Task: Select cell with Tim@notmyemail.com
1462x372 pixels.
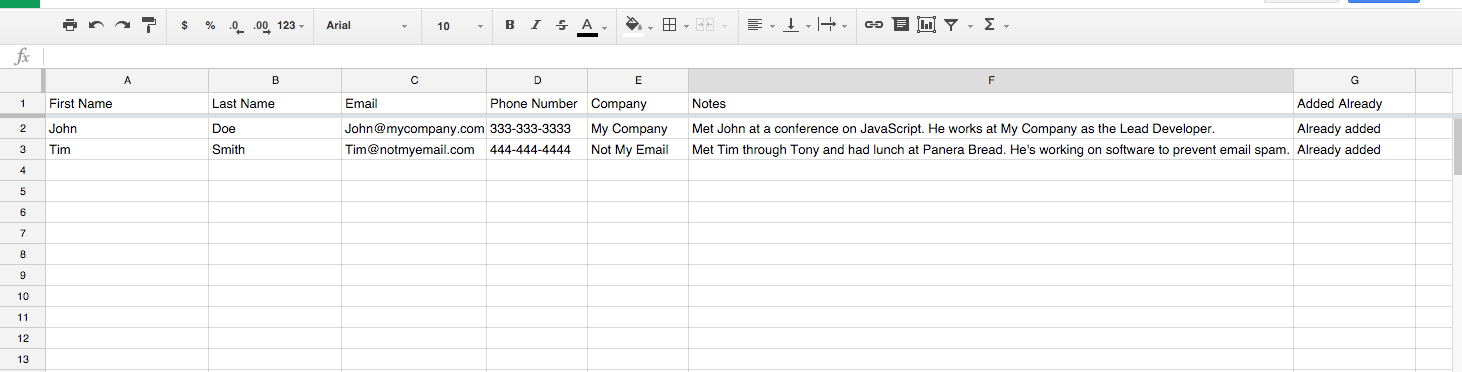Action: [414, 150]
